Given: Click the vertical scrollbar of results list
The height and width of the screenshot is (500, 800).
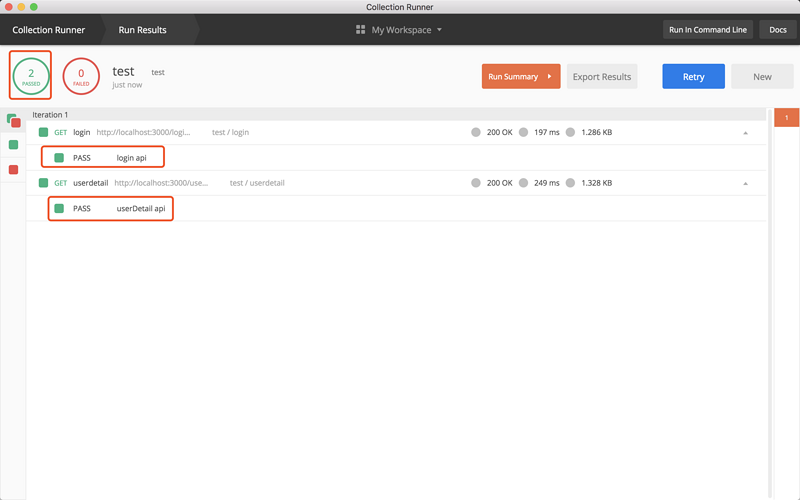Looking at the screenshot, I should 770,303.
